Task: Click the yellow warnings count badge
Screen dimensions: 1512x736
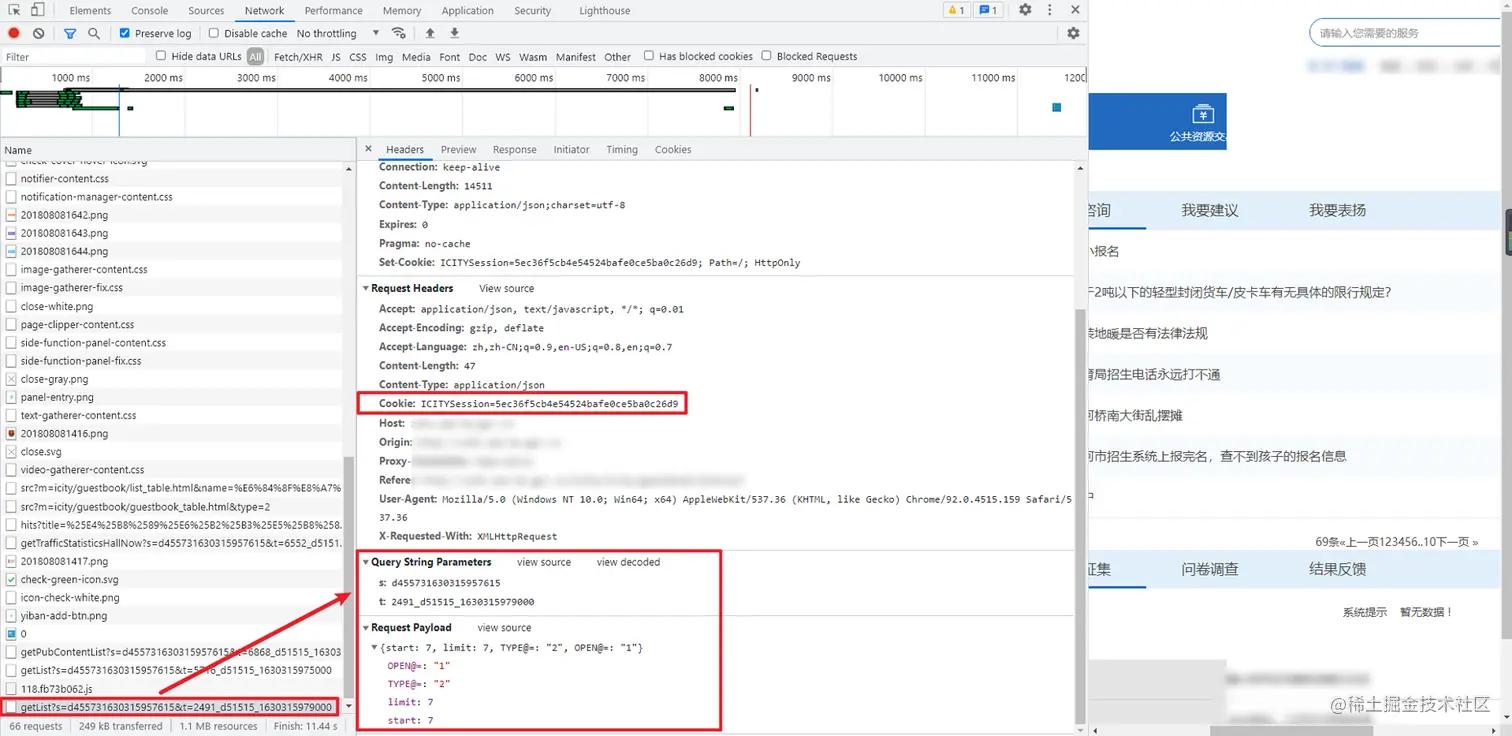Action: tap(956, 10)
